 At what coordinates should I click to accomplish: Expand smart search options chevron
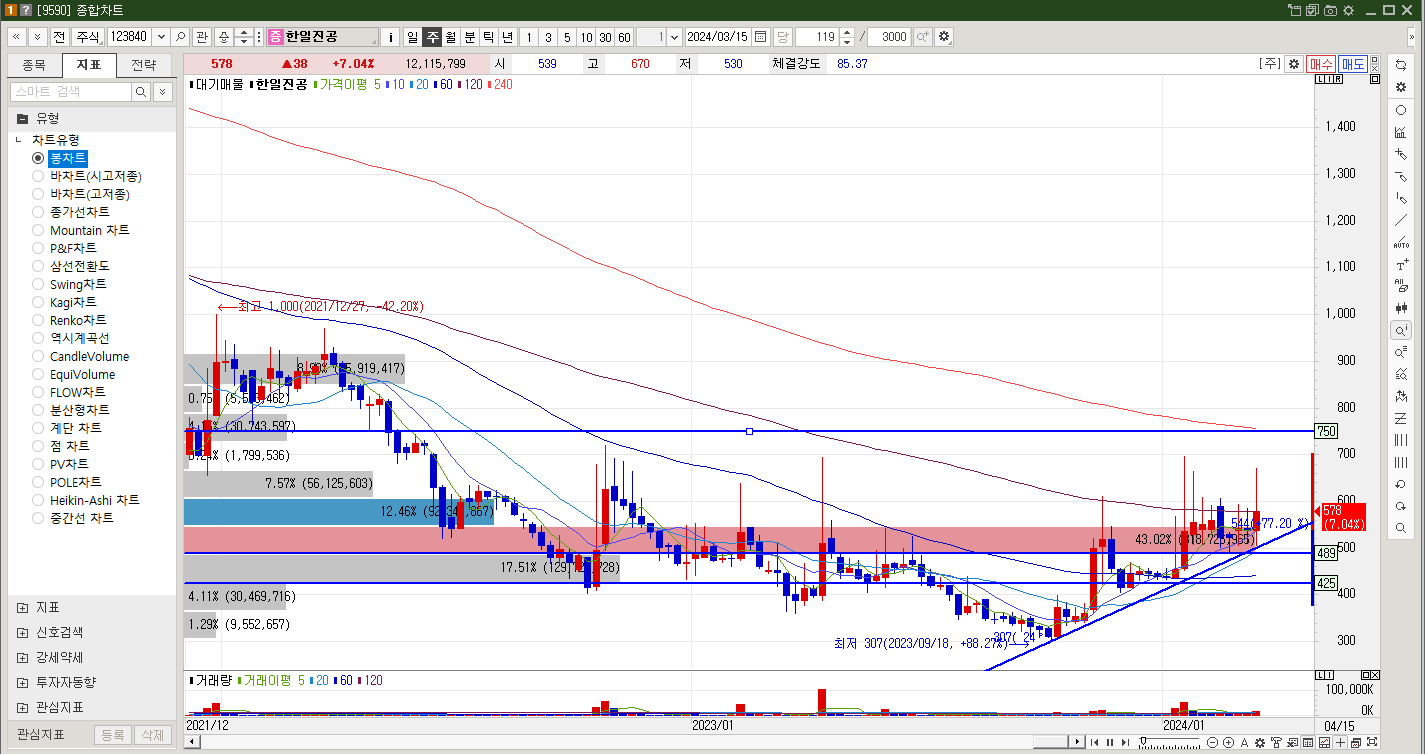163,91
